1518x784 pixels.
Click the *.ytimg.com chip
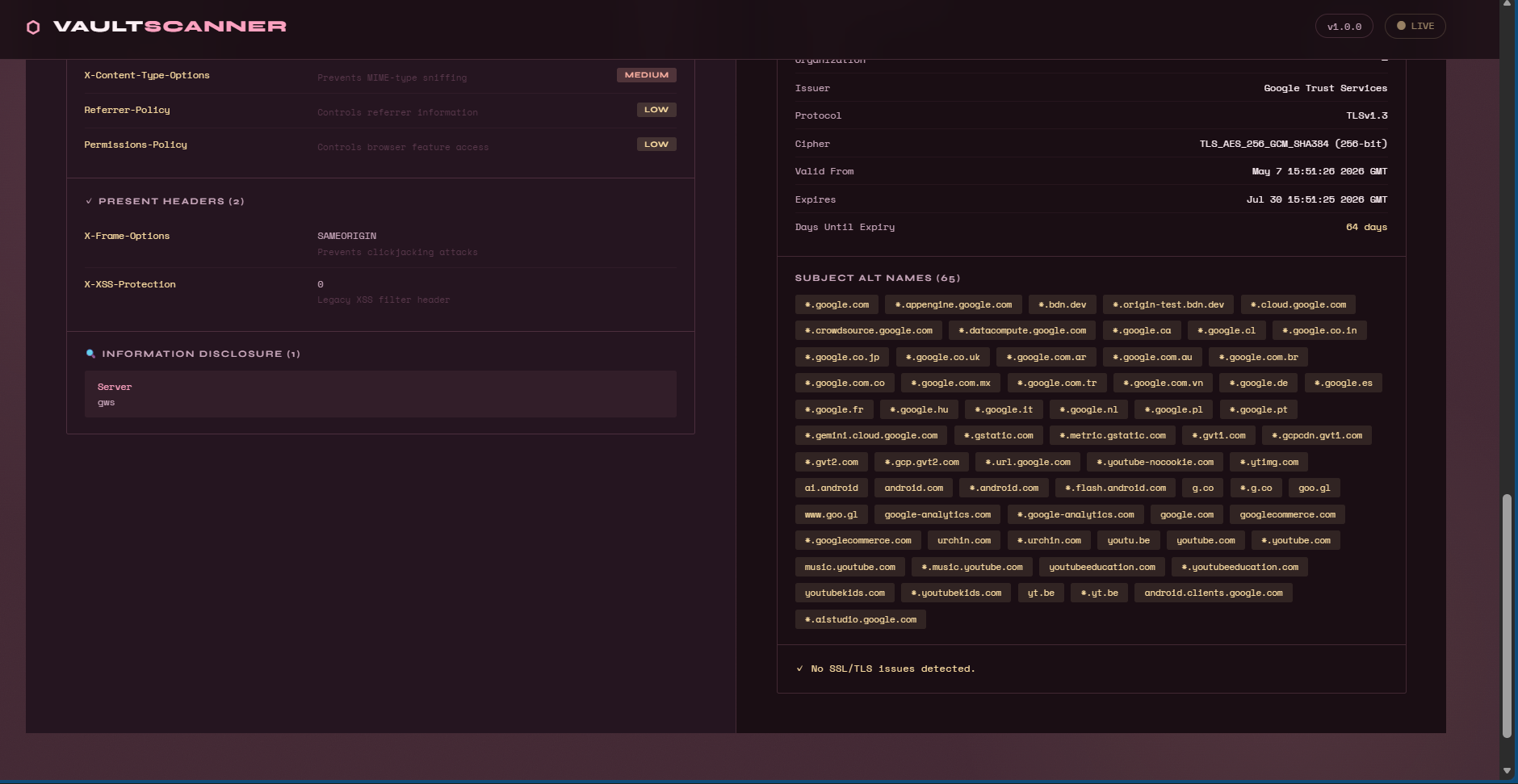1268,462
